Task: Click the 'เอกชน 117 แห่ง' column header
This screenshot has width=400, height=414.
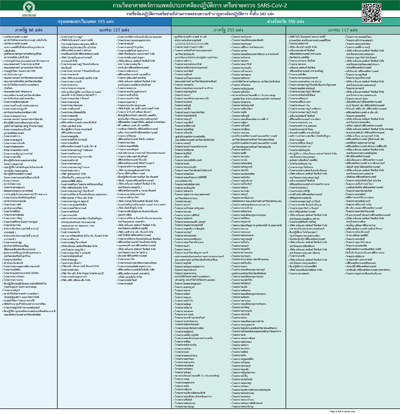Action: point(343,30)
